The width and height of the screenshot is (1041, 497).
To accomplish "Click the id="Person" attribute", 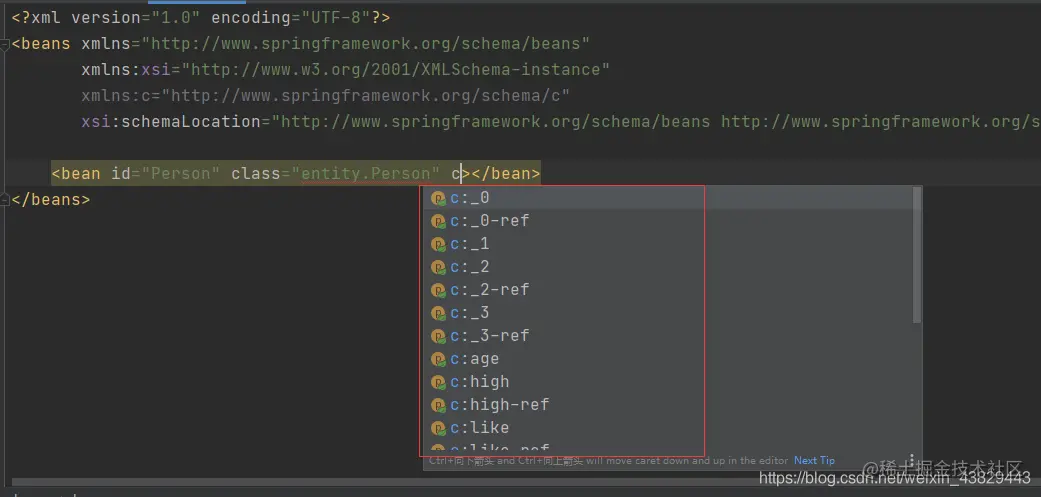I will coord(165,174).
